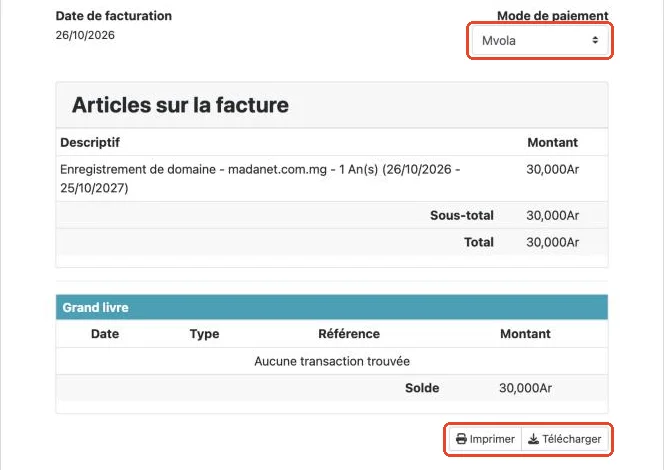Click the Sous-total amount 30,000Ar
Screen dimensions: 664x470
(x=553, y=215)
